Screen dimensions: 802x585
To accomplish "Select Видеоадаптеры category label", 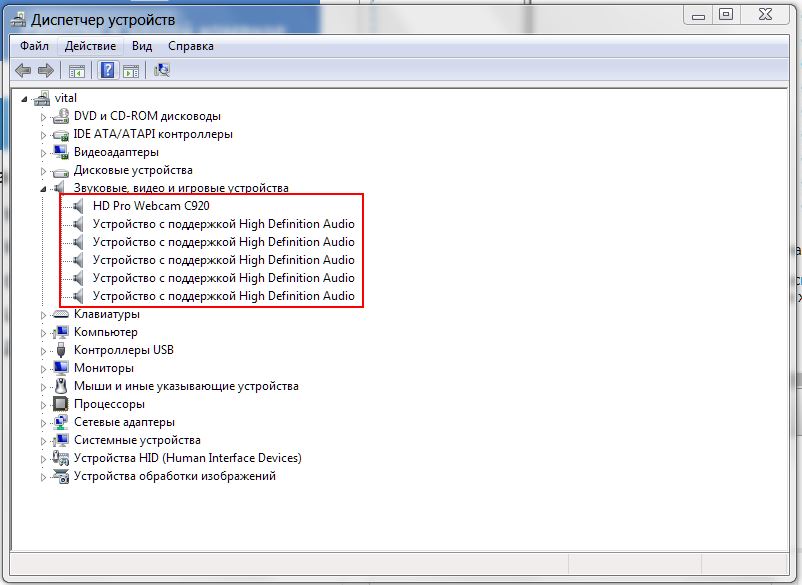I will (116, 152).
